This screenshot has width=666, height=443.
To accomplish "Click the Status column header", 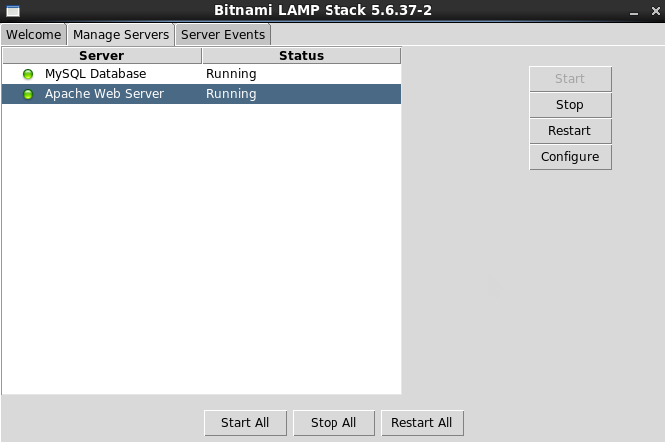I will pos(302,56).
